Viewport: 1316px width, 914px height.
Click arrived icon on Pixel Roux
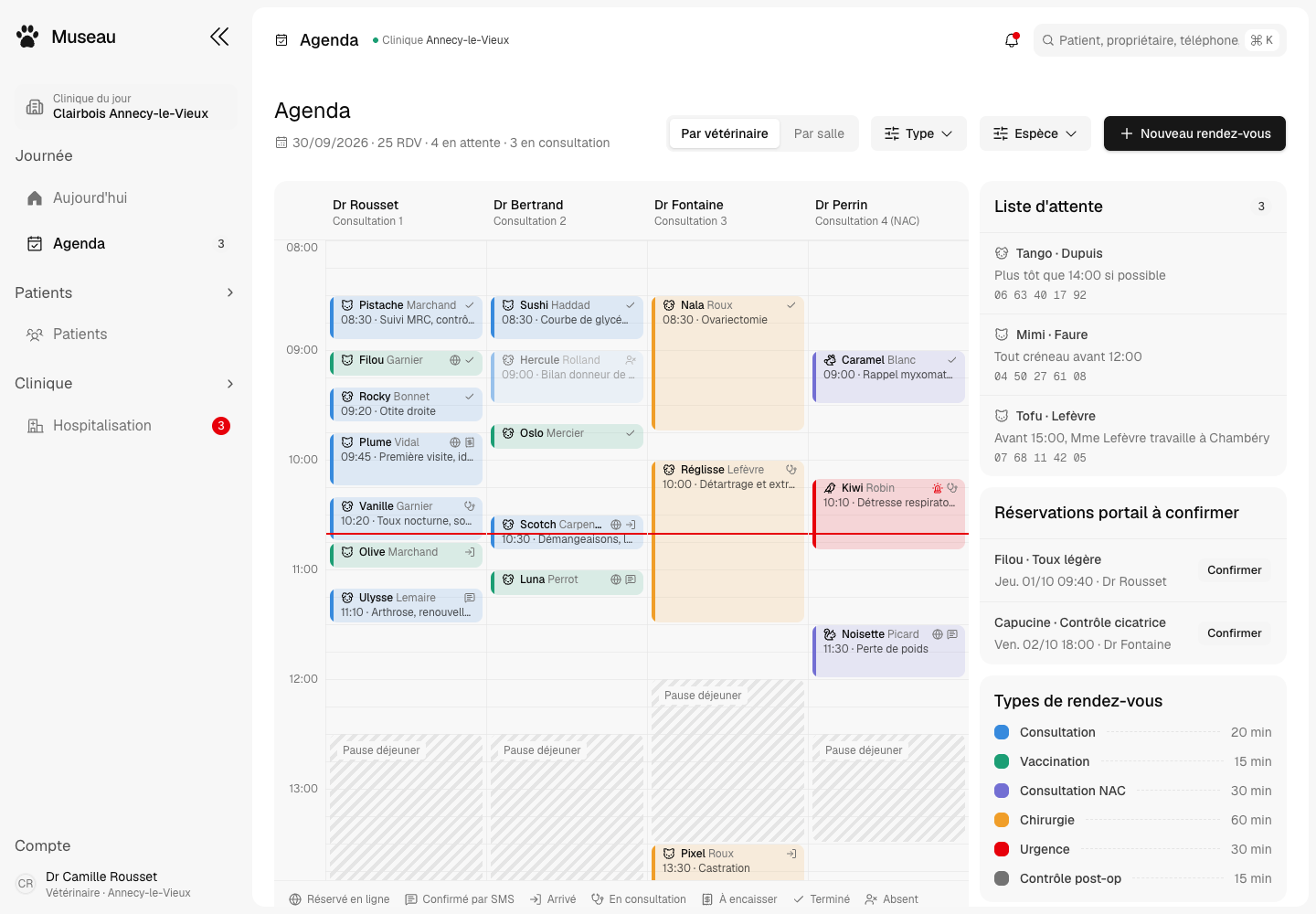[791, 854]
